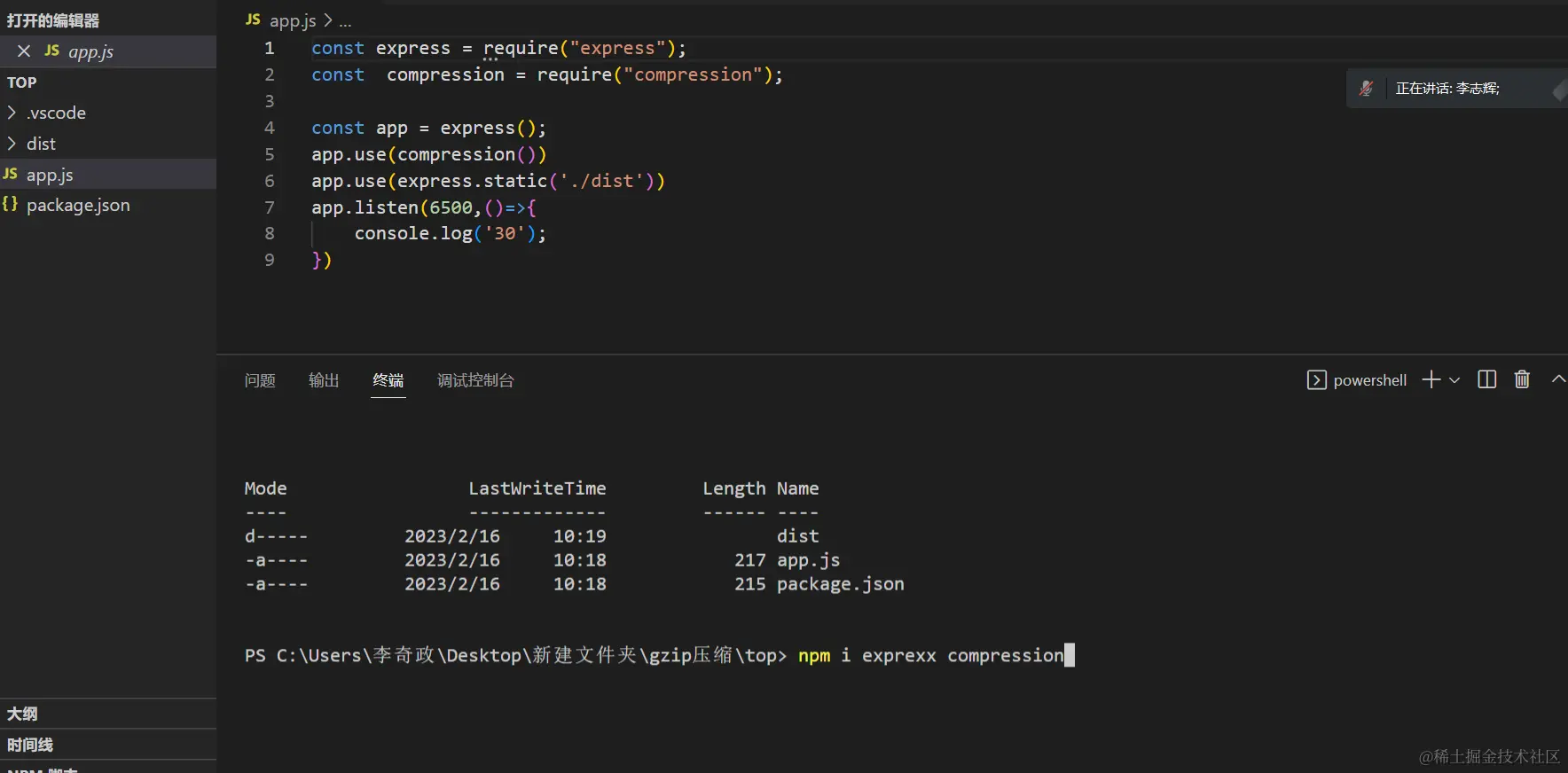Click console.log on line 8
The image size is (1568, 773).
click(413, 233)
